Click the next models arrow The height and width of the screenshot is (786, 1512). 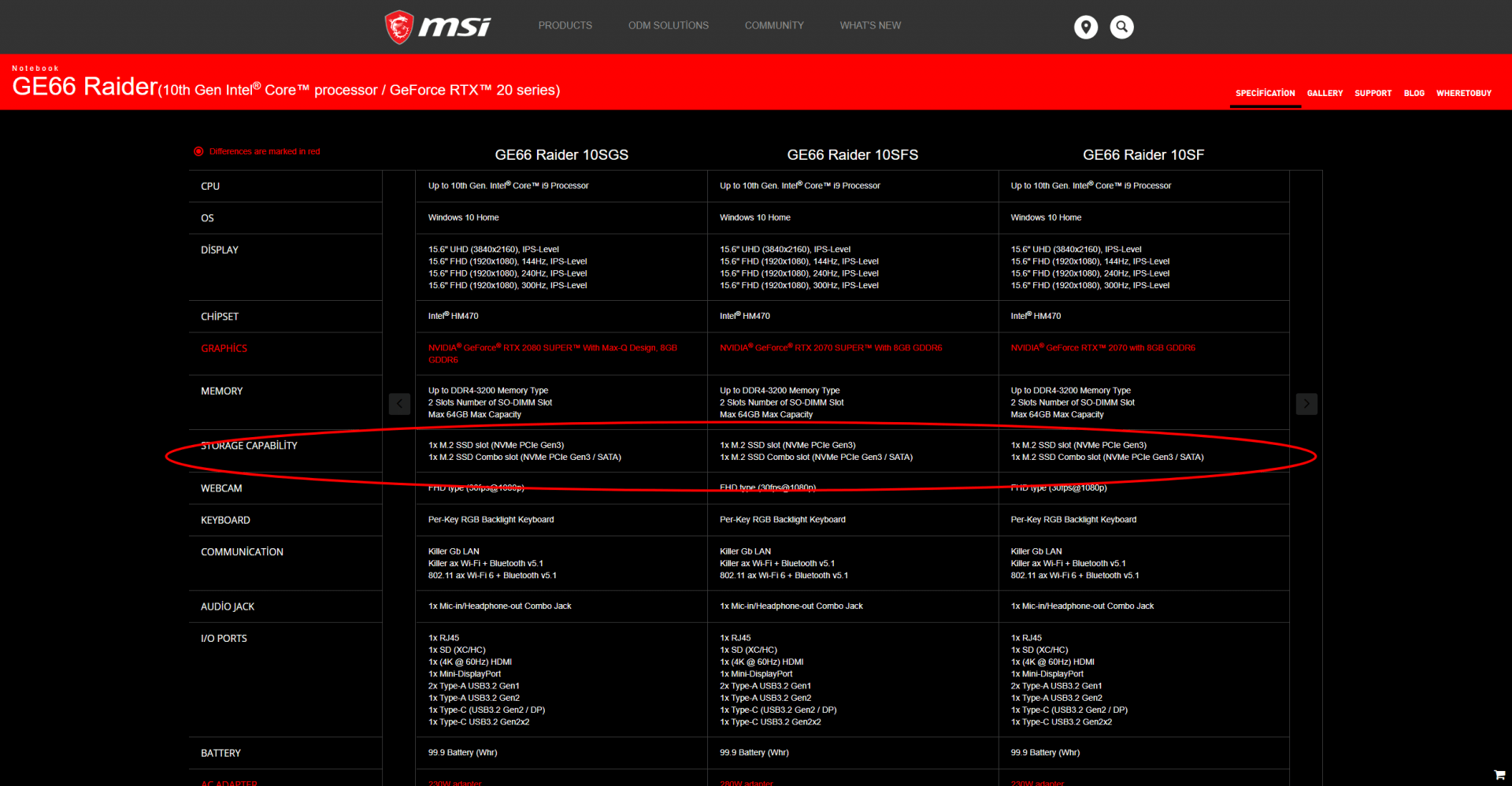click(1306, 404)
